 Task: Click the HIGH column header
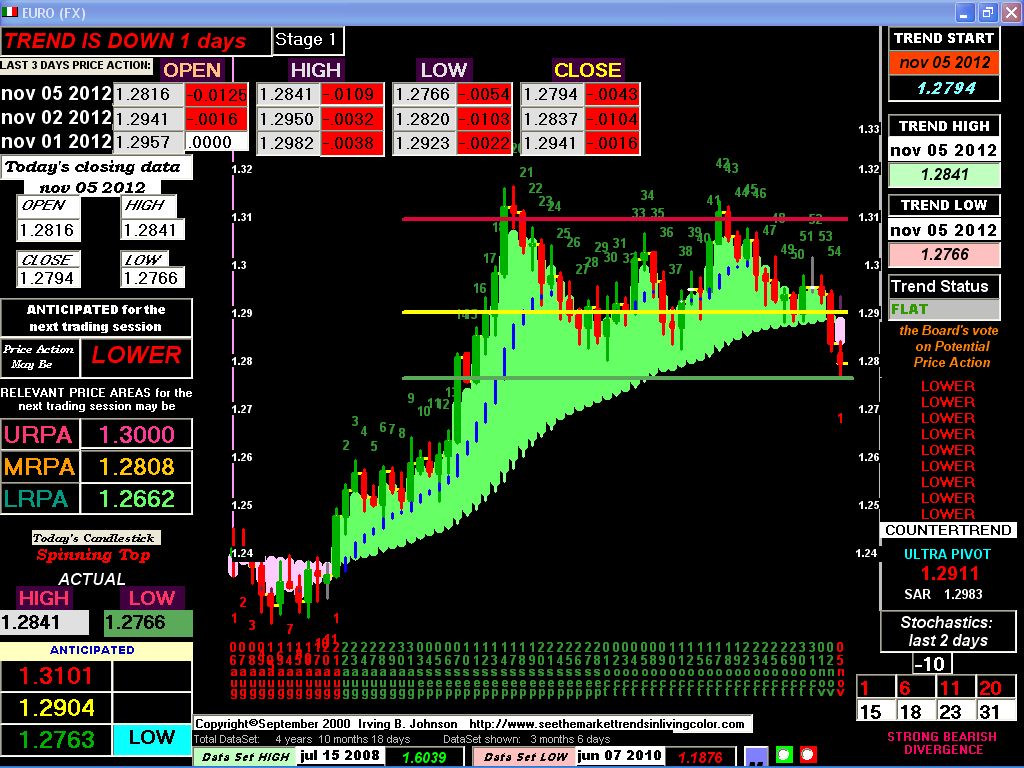click(x=315, y=70)
